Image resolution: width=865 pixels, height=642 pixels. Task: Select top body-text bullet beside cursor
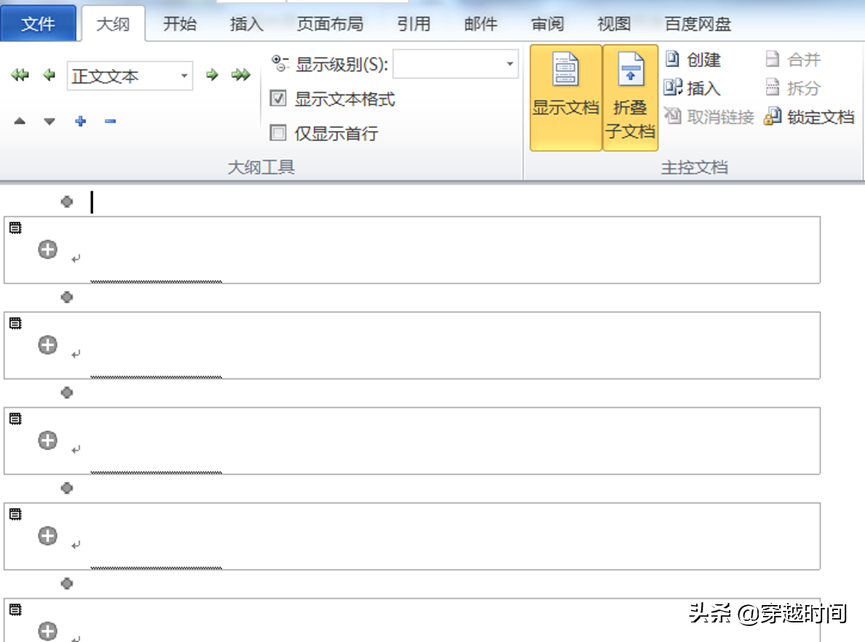click(67, 202)
